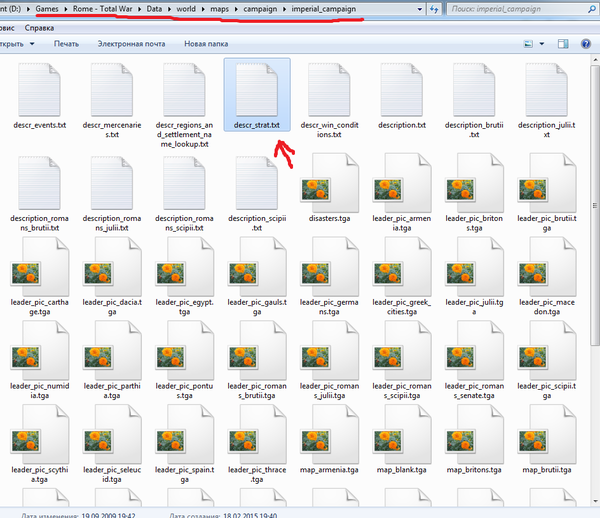Viewport: 600px width, 518px height.
Task: Select the leader_pic_egypt.tga image file
Action: pyautogui.click(x=185, y=277)
